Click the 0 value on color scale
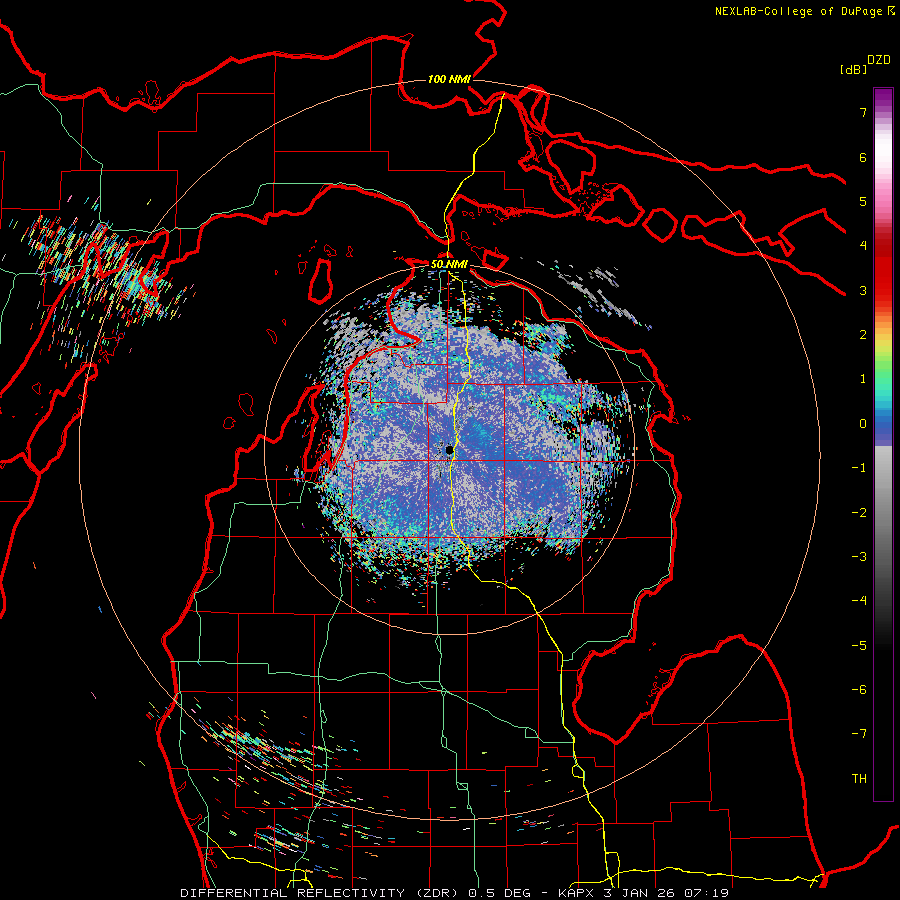 [x=863, y=424]
